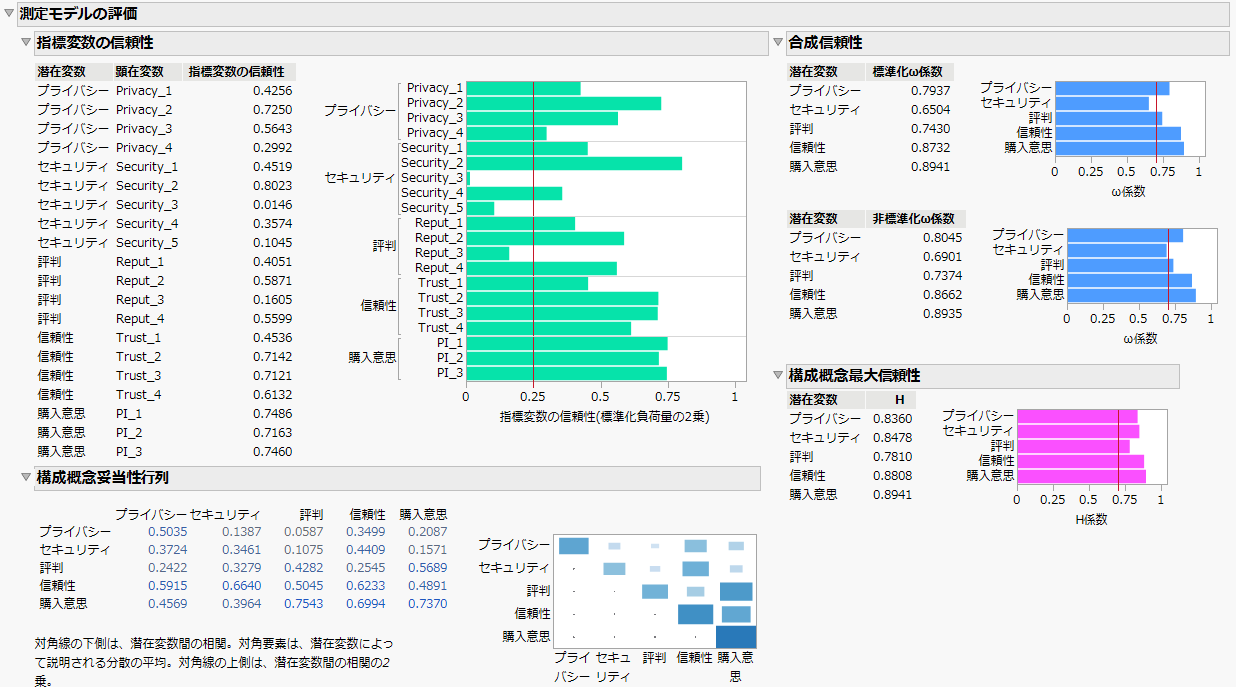The width and height of the screenshot is (1236, 687).
Task: Click the Trust_3 bar in the reliability chart
Action: point(562,313)
